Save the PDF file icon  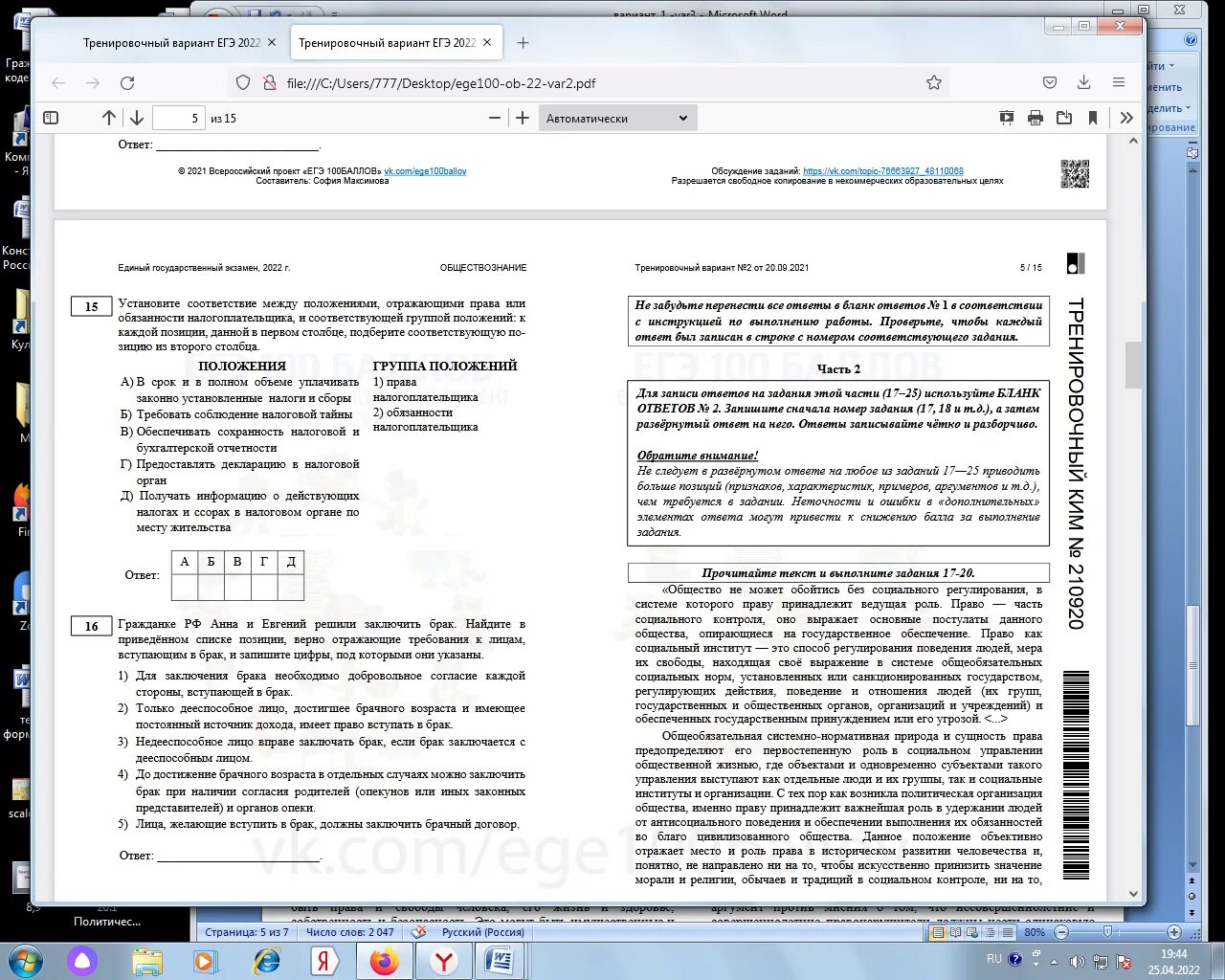pos(1064,118)
